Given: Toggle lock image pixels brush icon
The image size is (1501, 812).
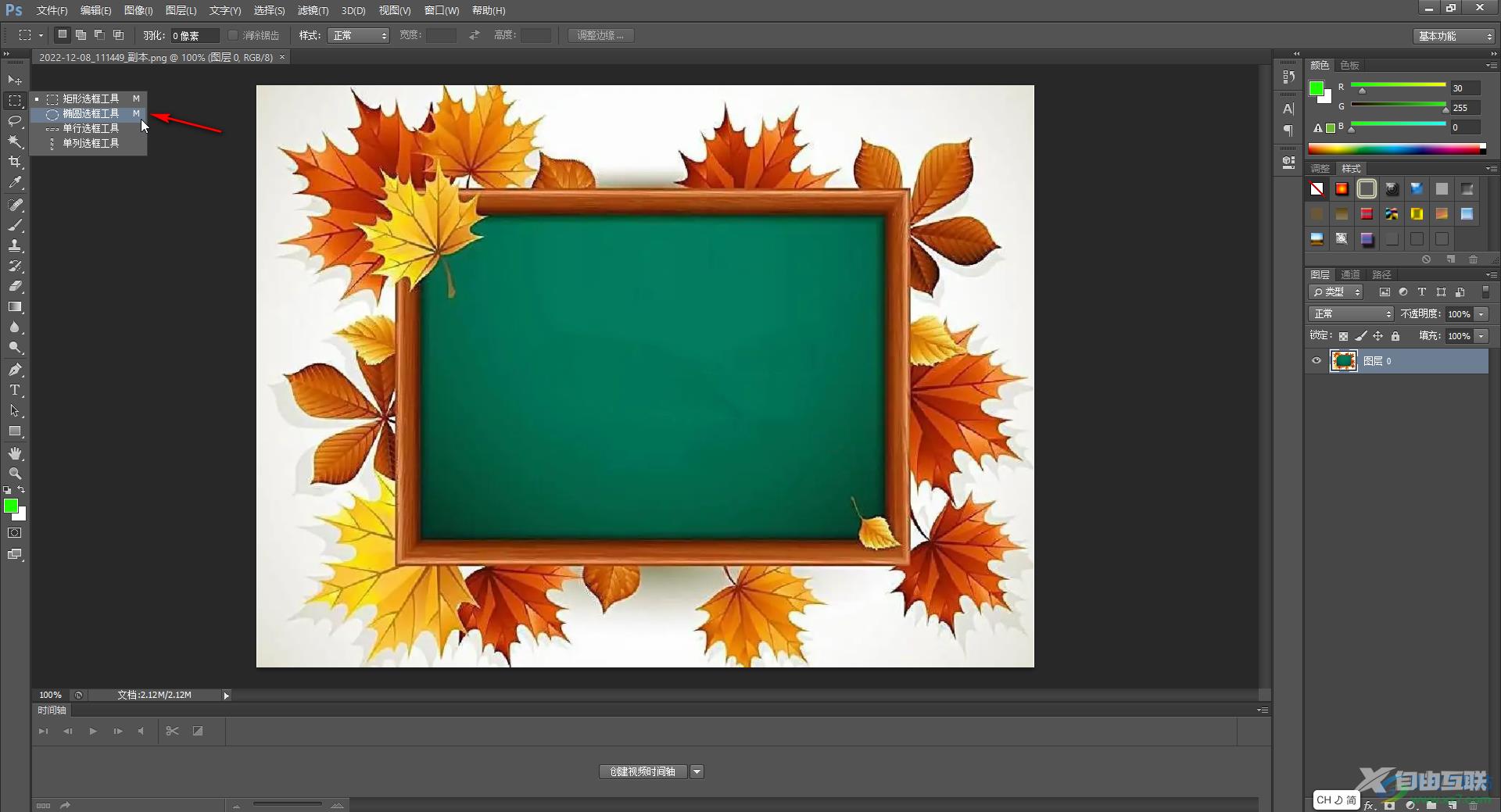Looking at the screenshot, I should point(1361,336).
